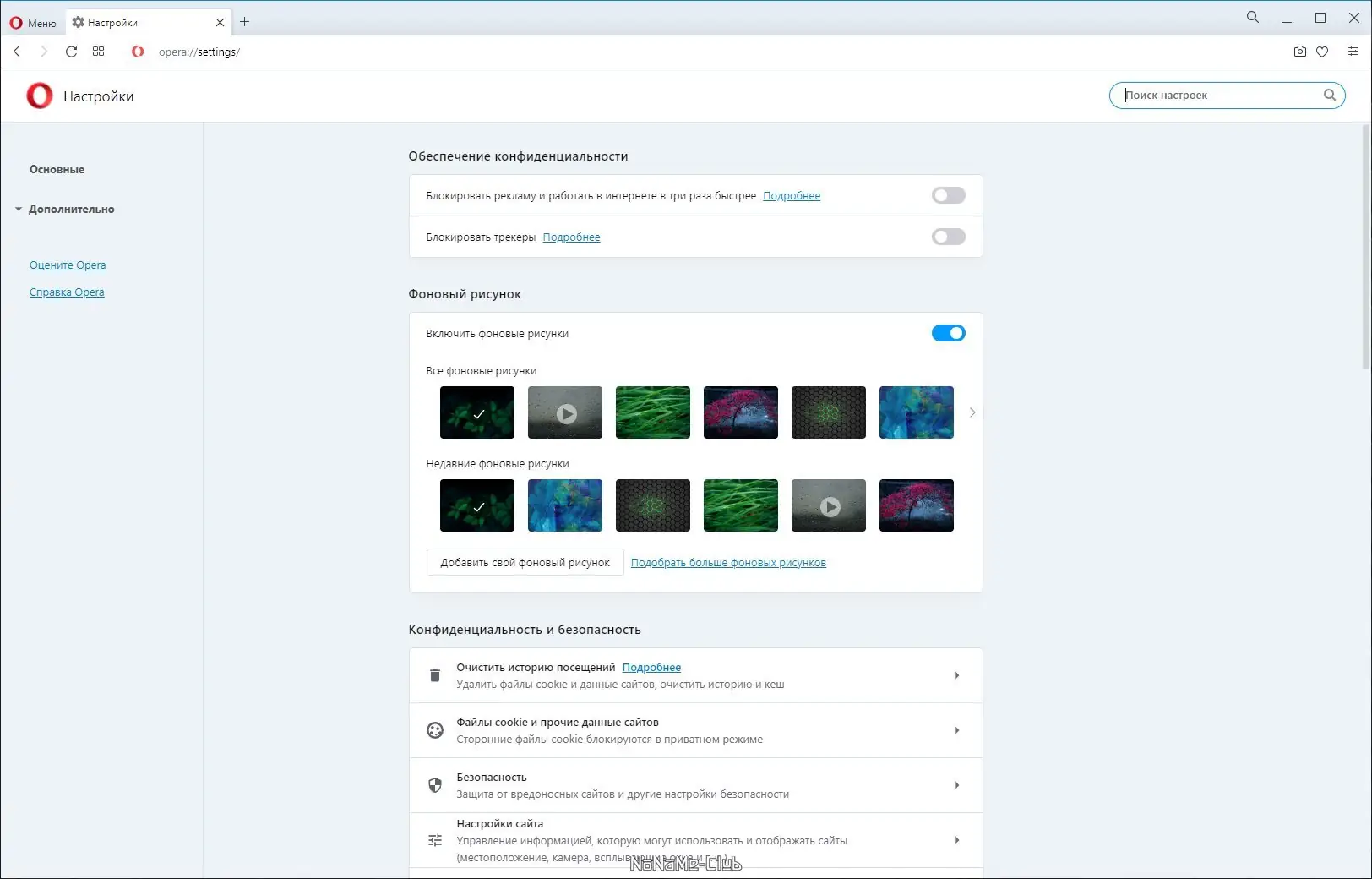Image resolution: width=1372 pixels, height=879 pixels.
Task: Open the Справка Opera link
Action: [67, 292]
